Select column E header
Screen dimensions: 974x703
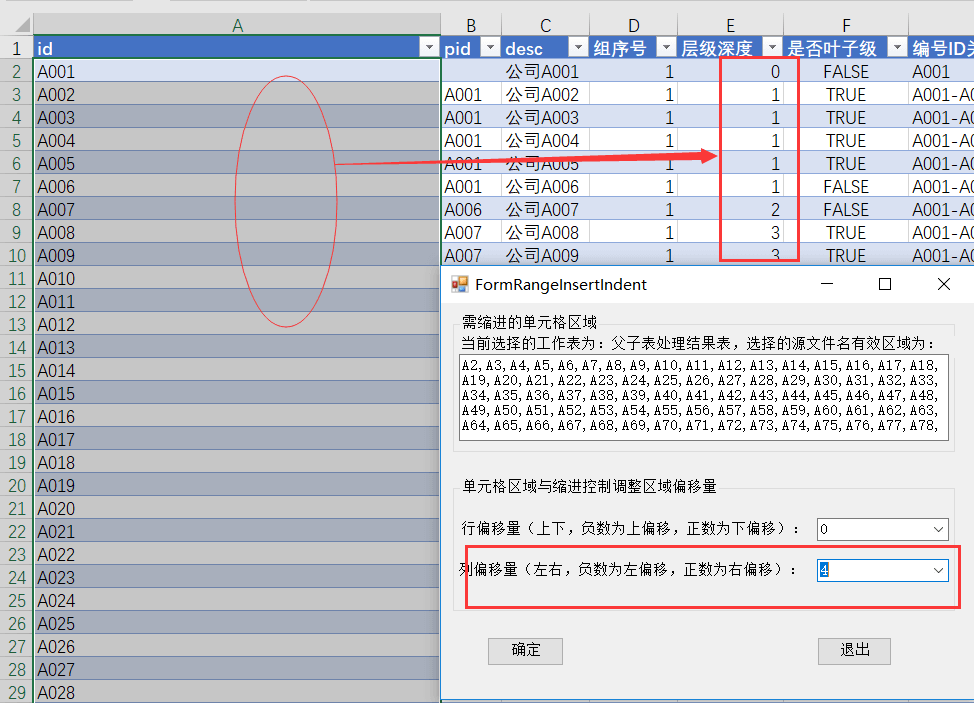pyautogui.click(x=730, y=25)
